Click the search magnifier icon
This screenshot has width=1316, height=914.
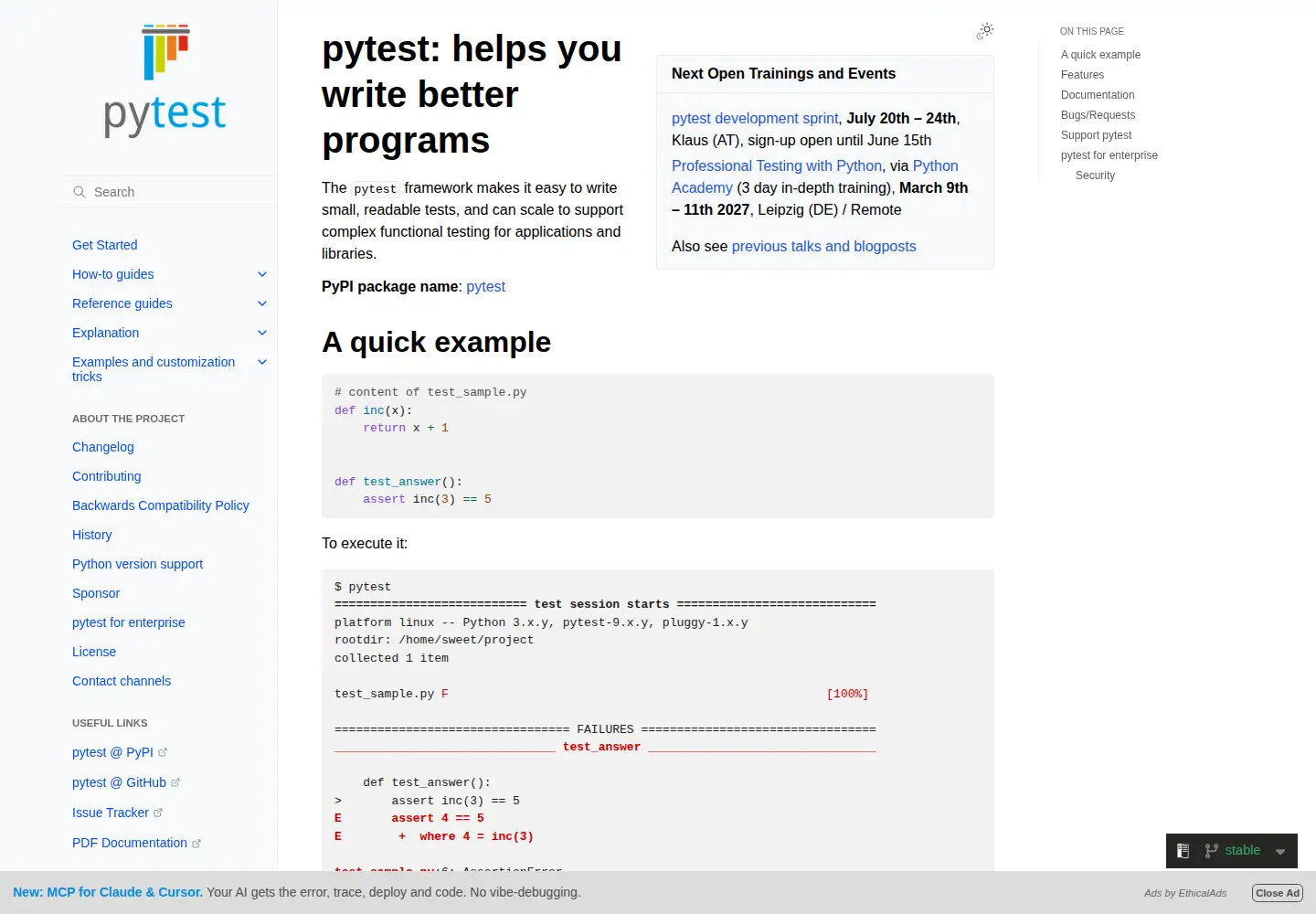[x=80, y=192]
